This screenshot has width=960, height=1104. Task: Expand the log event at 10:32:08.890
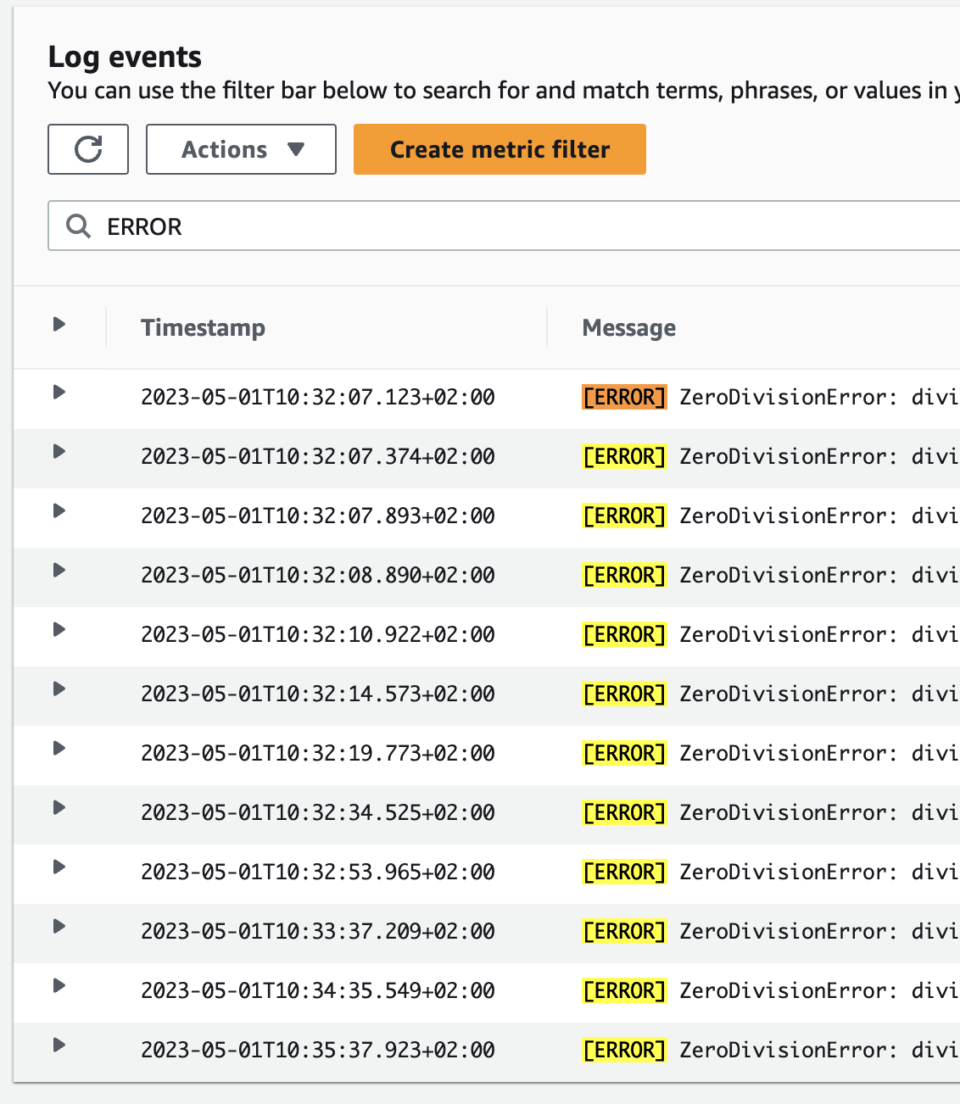59,570
